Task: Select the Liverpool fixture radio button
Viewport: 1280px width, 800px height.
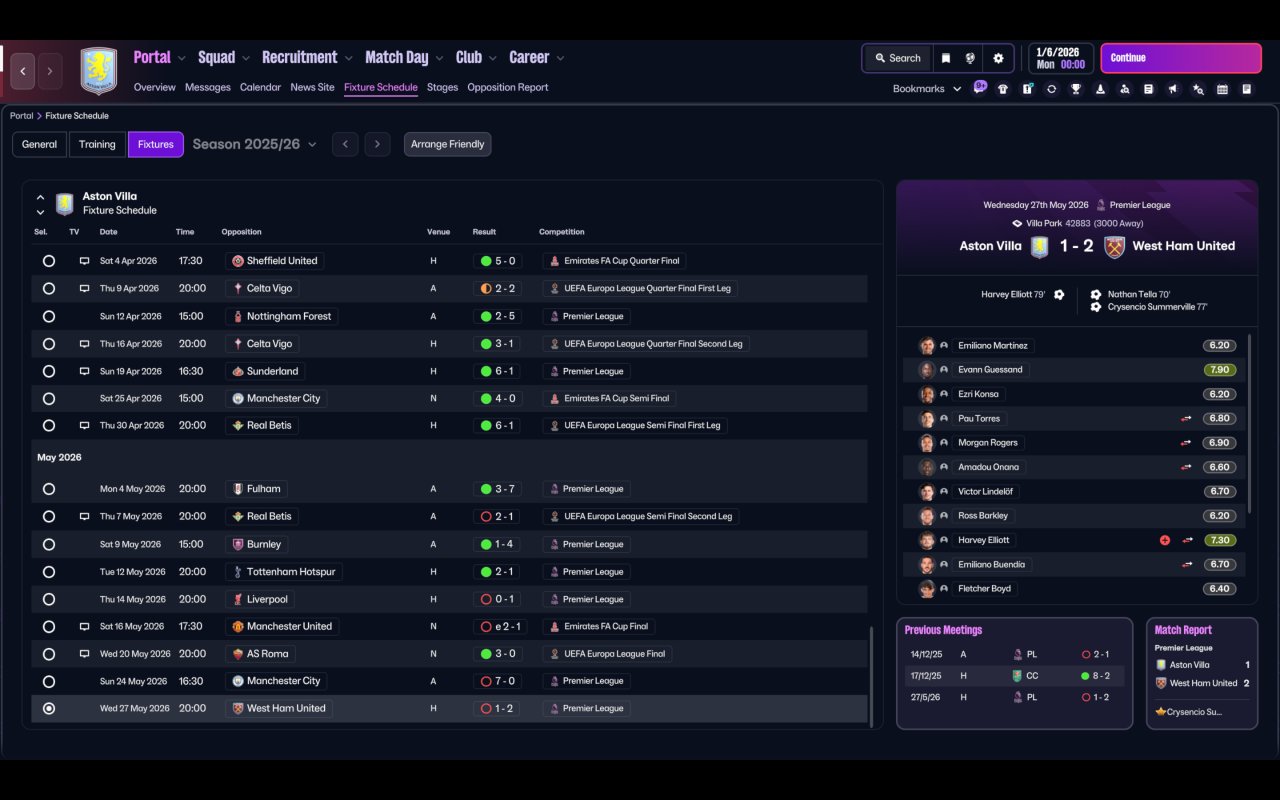Action: [49, 599]
